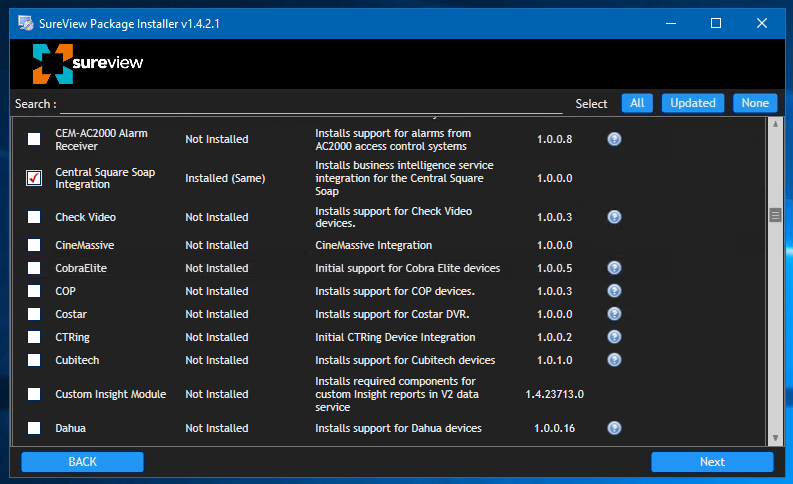Open help info for Dahua package

pyautogui.click(x=614, y=428)
